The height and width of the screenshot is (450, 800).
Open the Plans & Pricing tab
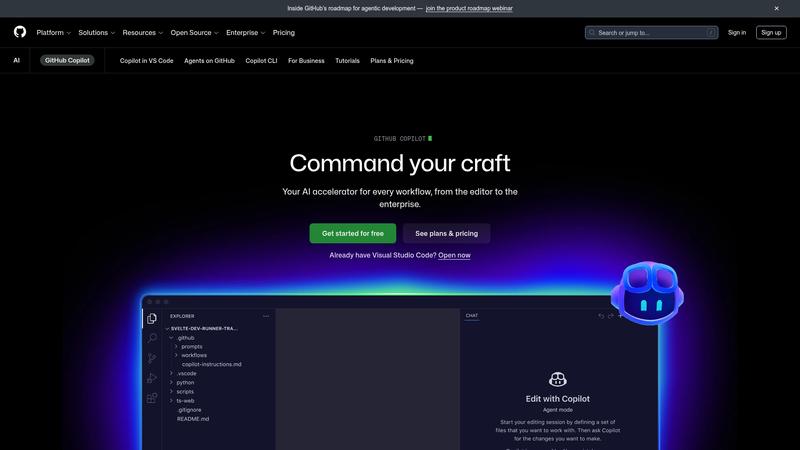point(392,61)
